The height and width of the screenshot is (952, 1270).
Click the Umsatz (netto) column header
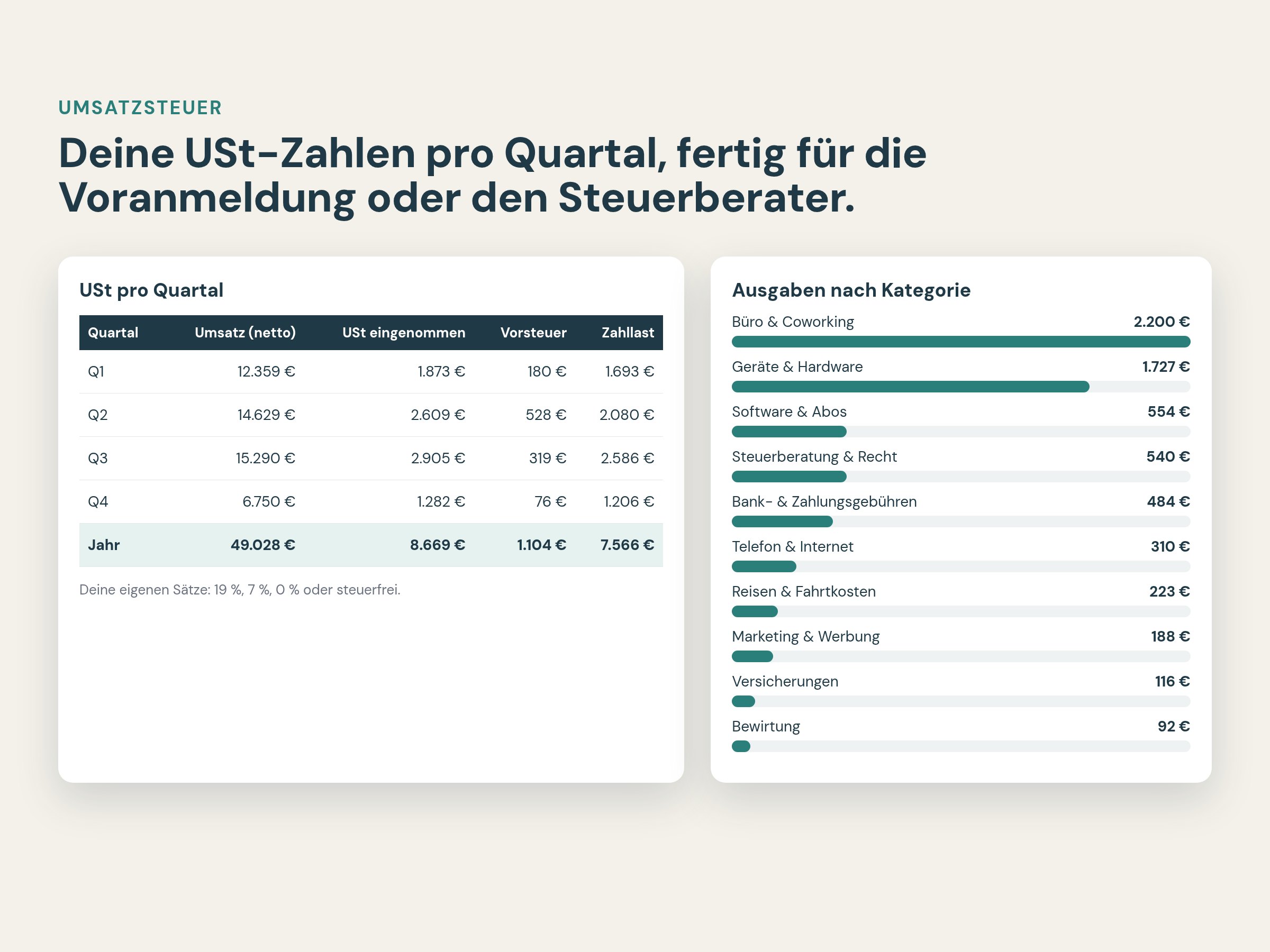pyautogui.click(x=245, y=333)
